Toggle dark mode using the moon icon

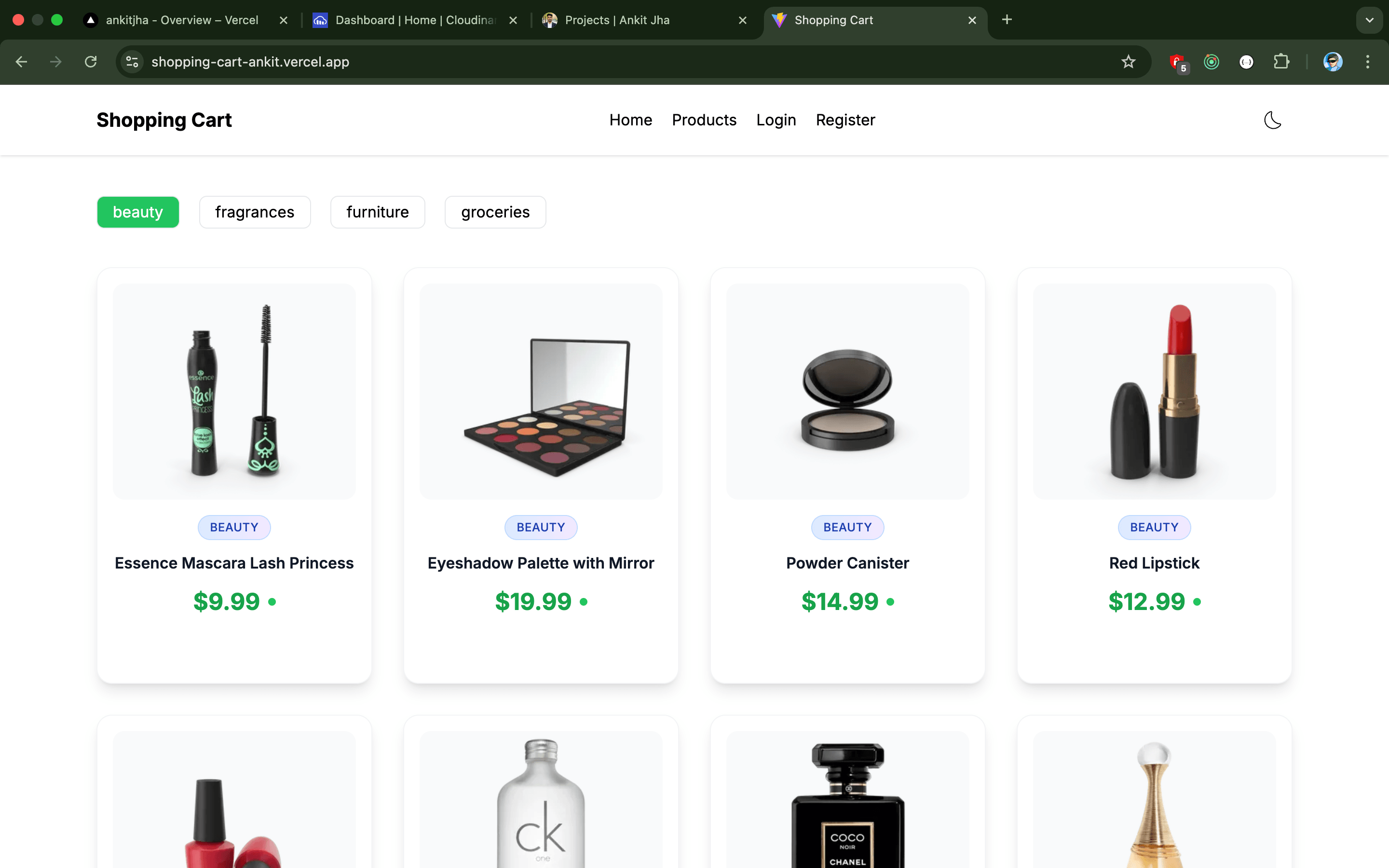(x=1272, y=120)
